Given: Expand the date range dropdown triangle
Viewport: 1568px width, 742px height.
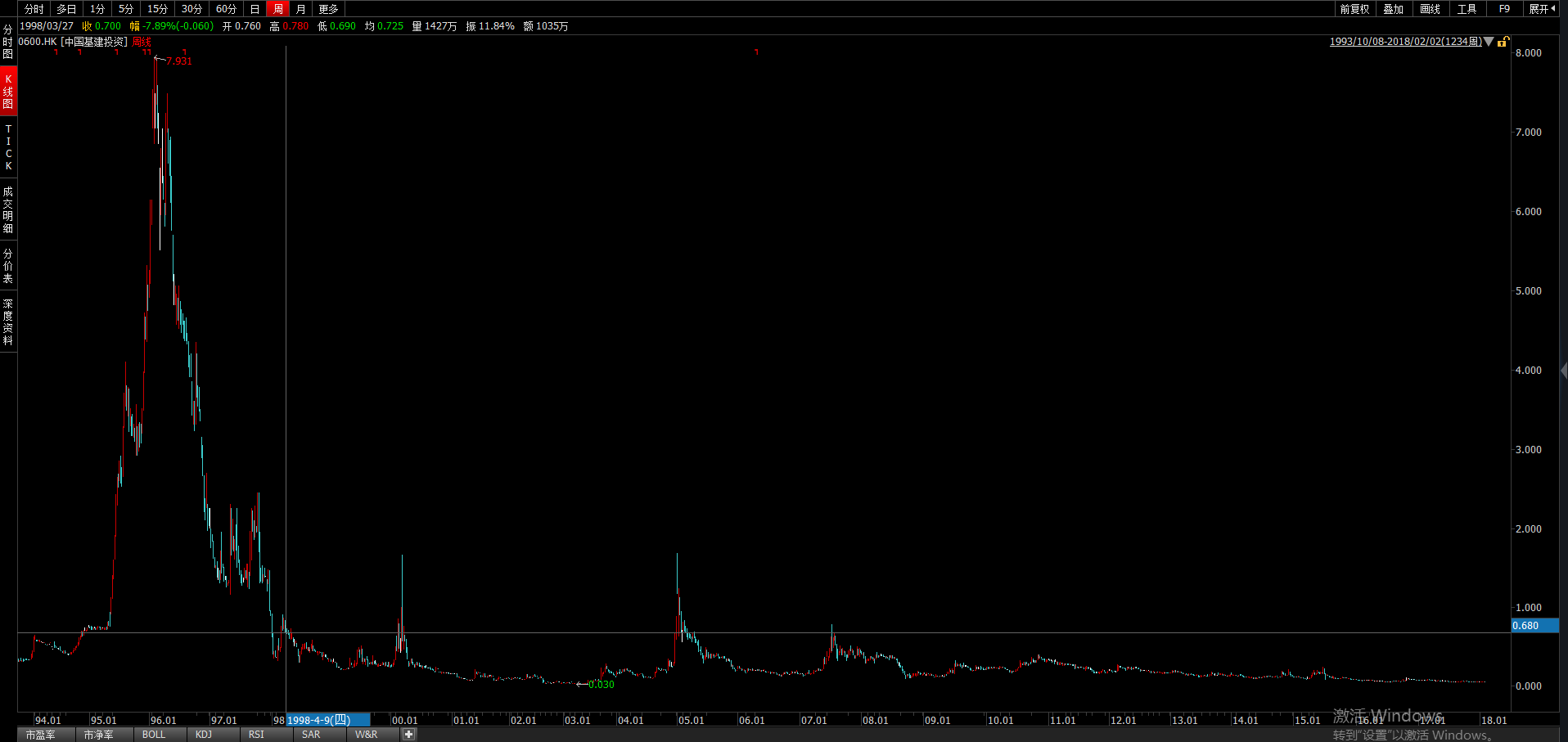Looking at the screenshot, I should 1489,42.
